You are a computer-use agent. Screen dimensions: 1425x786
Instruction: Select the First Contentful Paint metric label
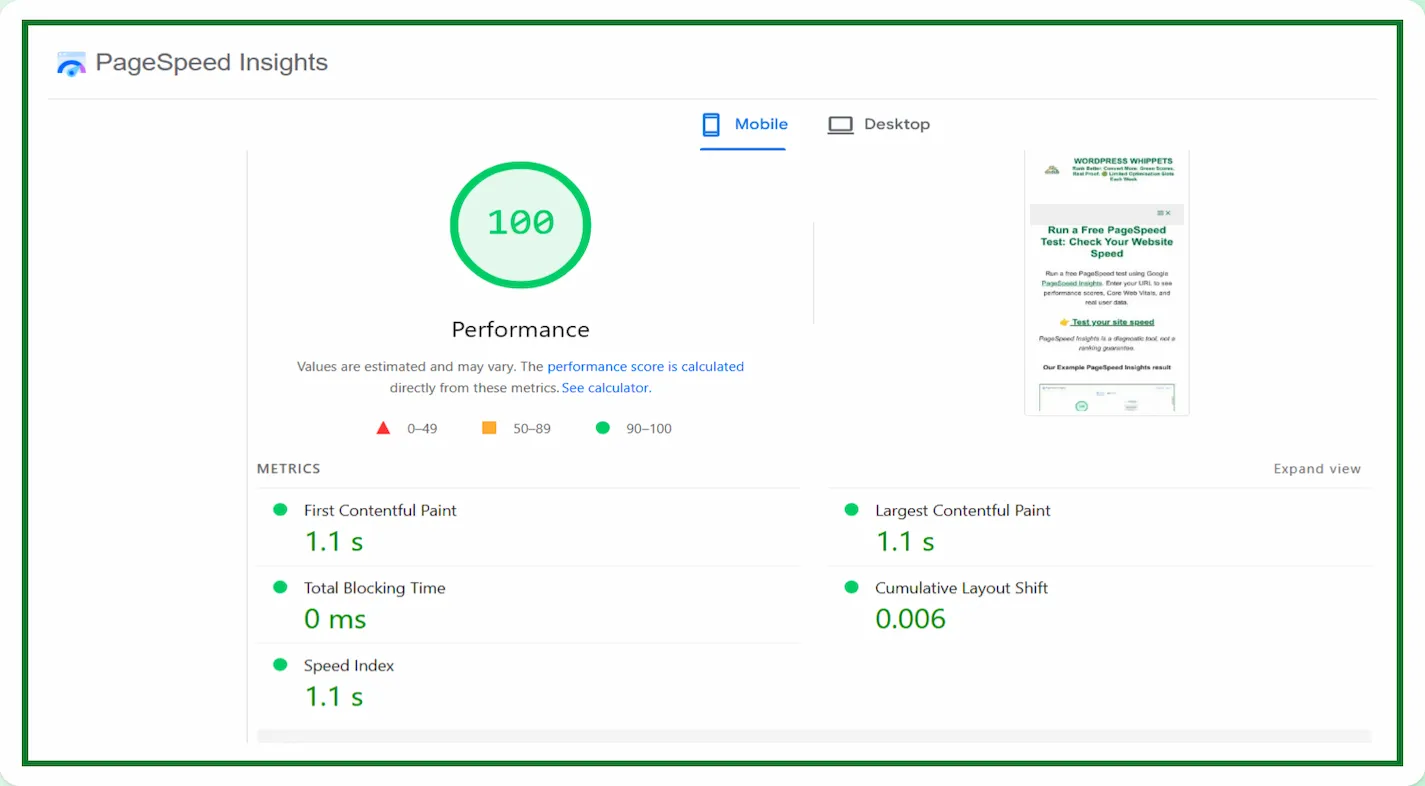(x=380, y=510)
